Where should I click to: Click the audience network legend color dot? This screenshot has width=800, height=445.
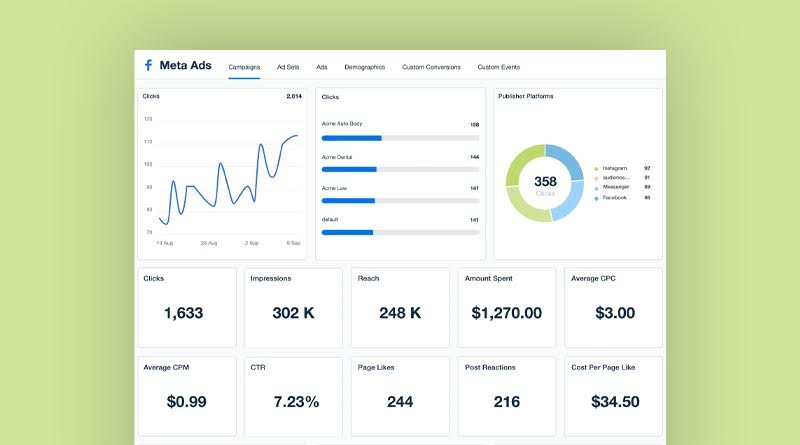[596, 179]
